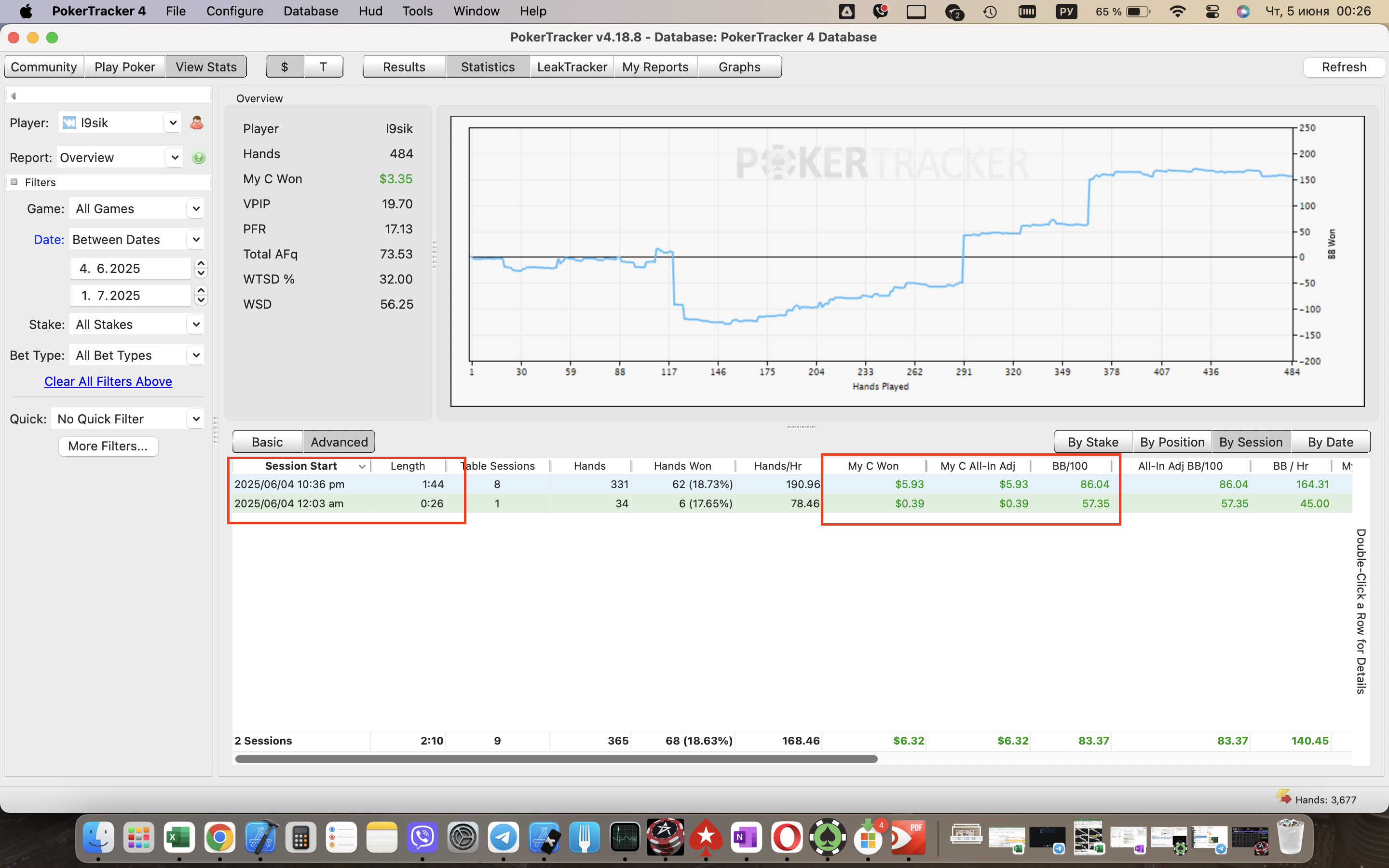Open Trash in the dock
Viewport: 1389px width, 868px height.
pyautogui.click(x=1290, y=838)
